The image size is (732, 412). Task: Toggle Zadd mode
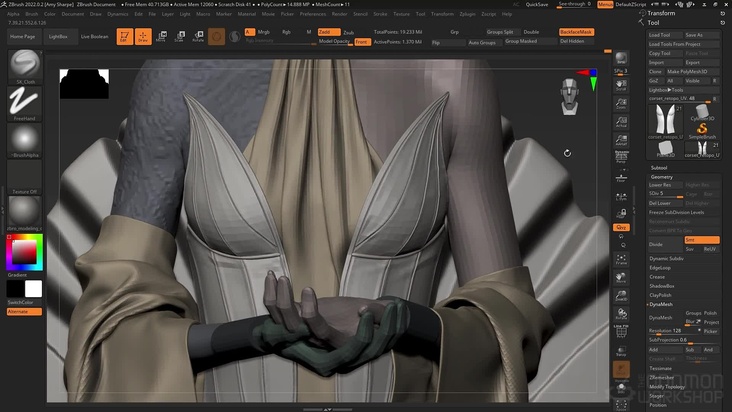[x=329, y=32]
